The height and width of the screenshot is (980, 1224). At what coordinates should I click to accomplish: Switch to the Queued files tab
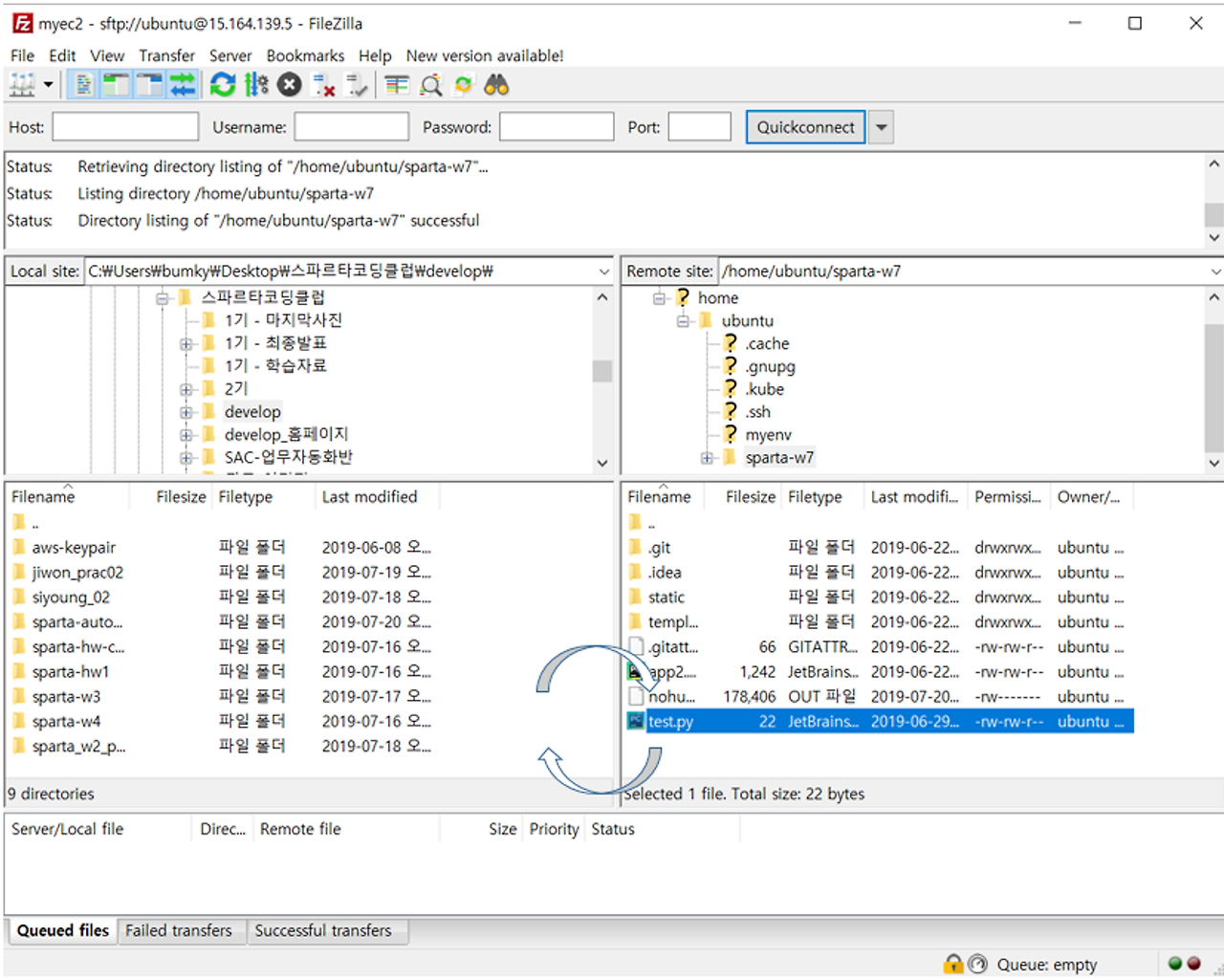(63, 930)
